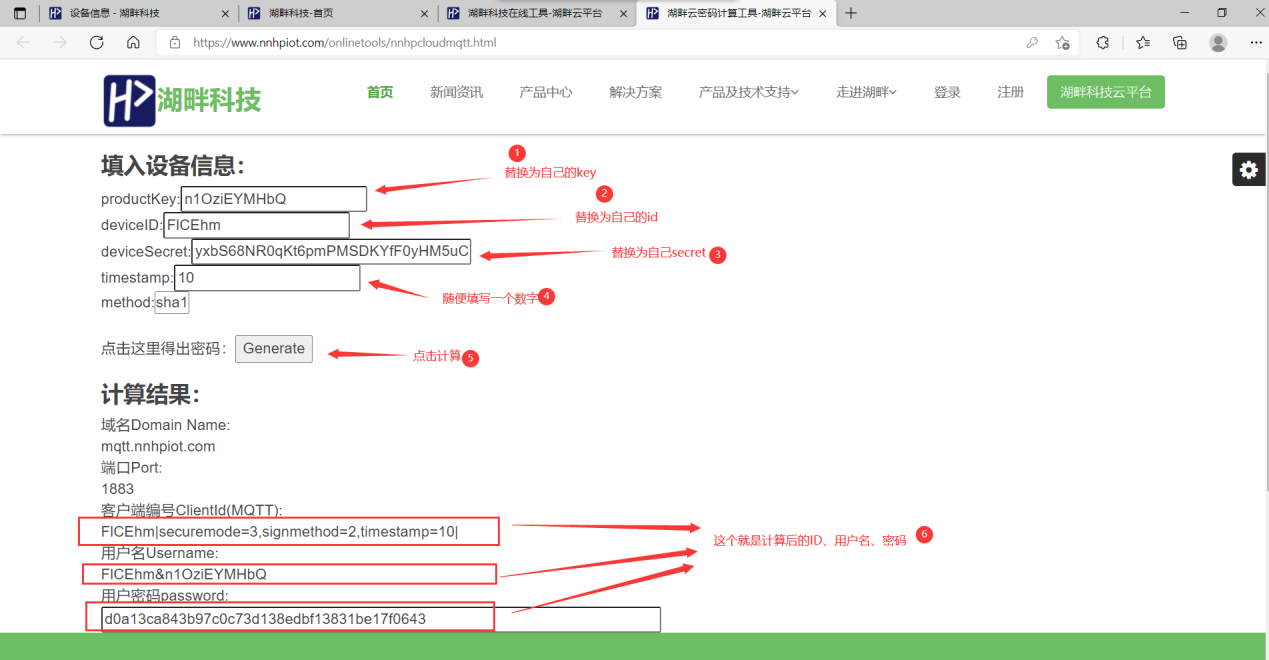Click the 填入设备信息 heading

pos(173,165)
